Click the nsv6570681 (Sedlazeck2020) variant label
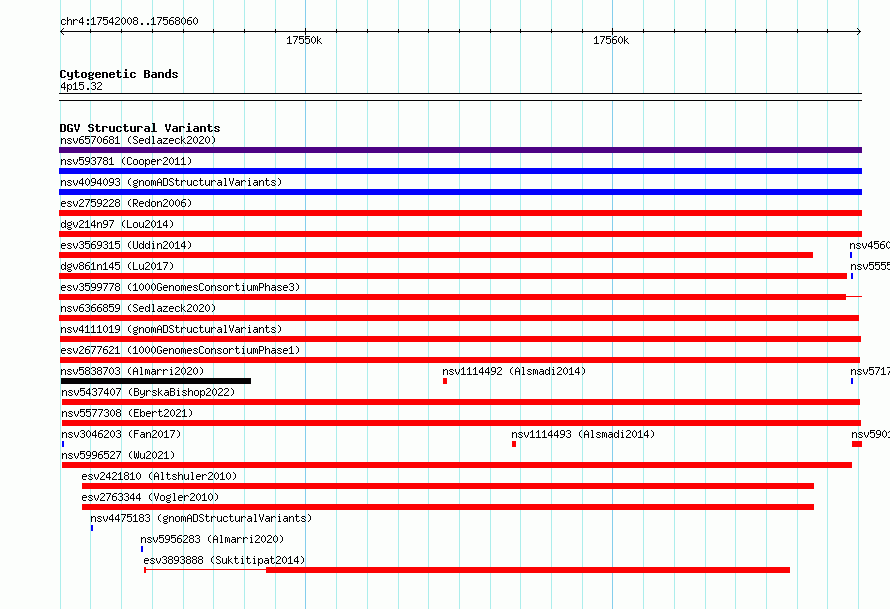The height and width of the screenshot is (609, 890). point(138,140)
